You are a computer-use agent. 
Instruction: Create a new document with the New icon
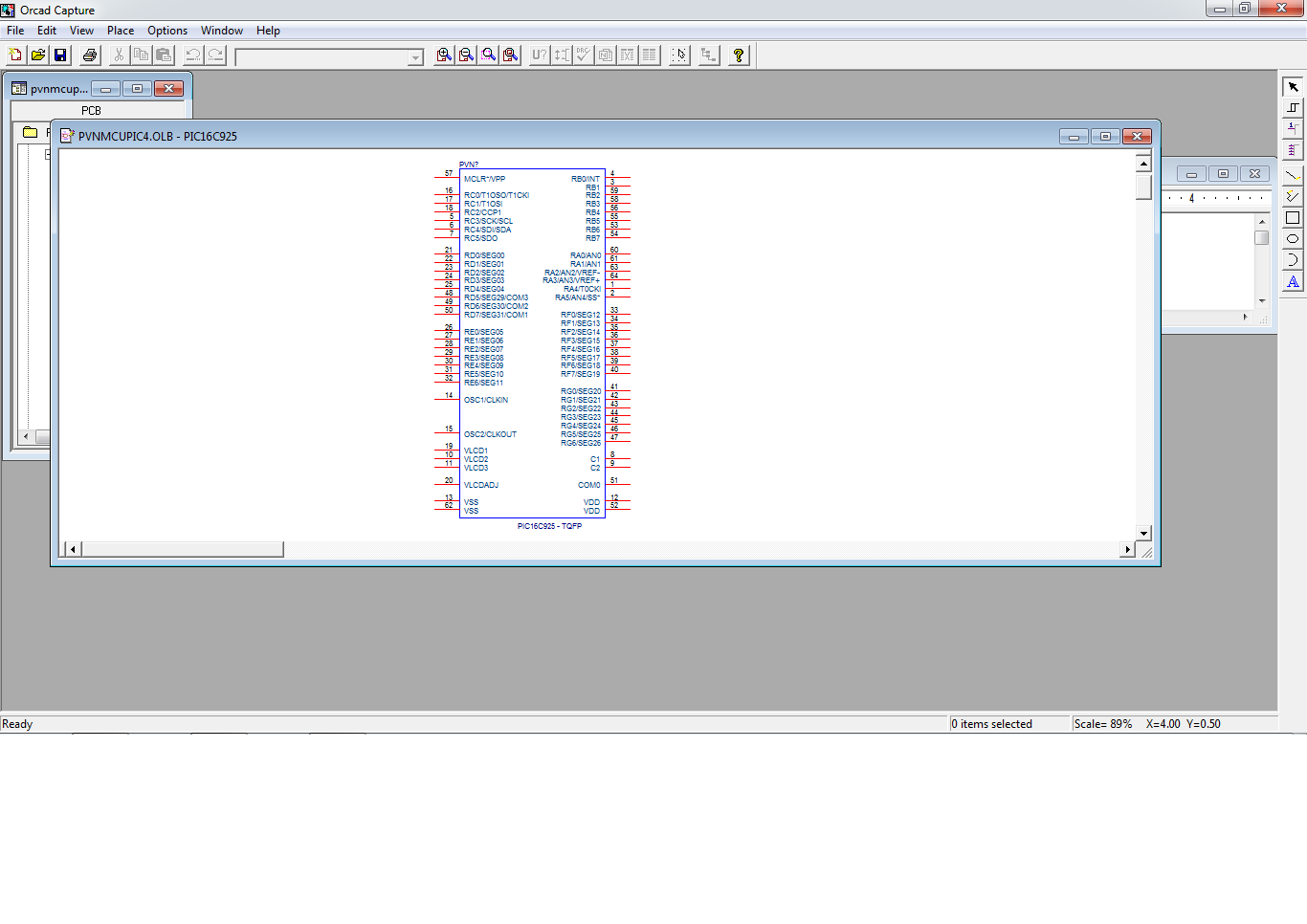coord(15,55)
